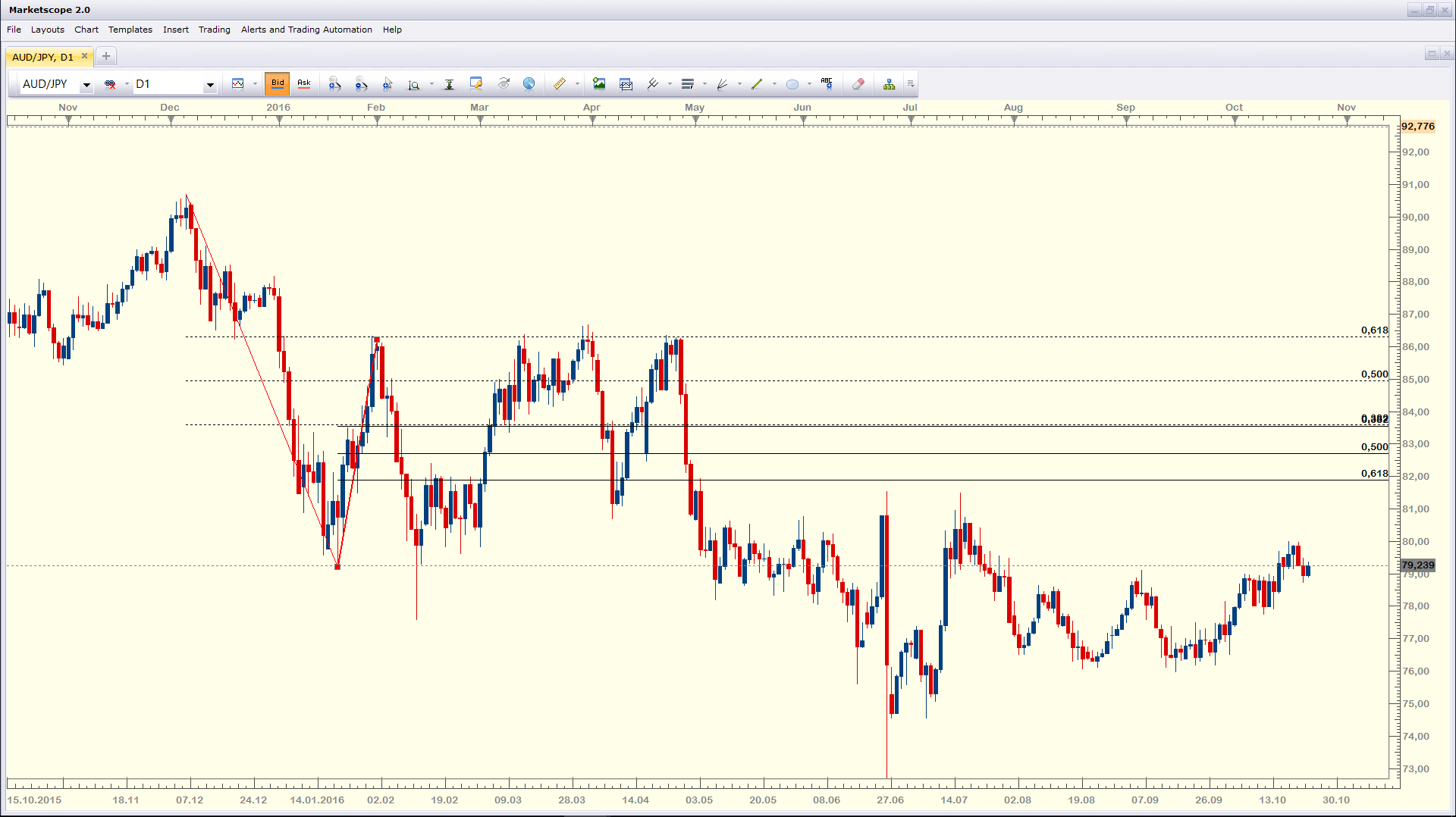Image resolution: width=1456 pixels, height=817 pixels.
Task: Select the eraser tool
Action: tap(858, 84)
